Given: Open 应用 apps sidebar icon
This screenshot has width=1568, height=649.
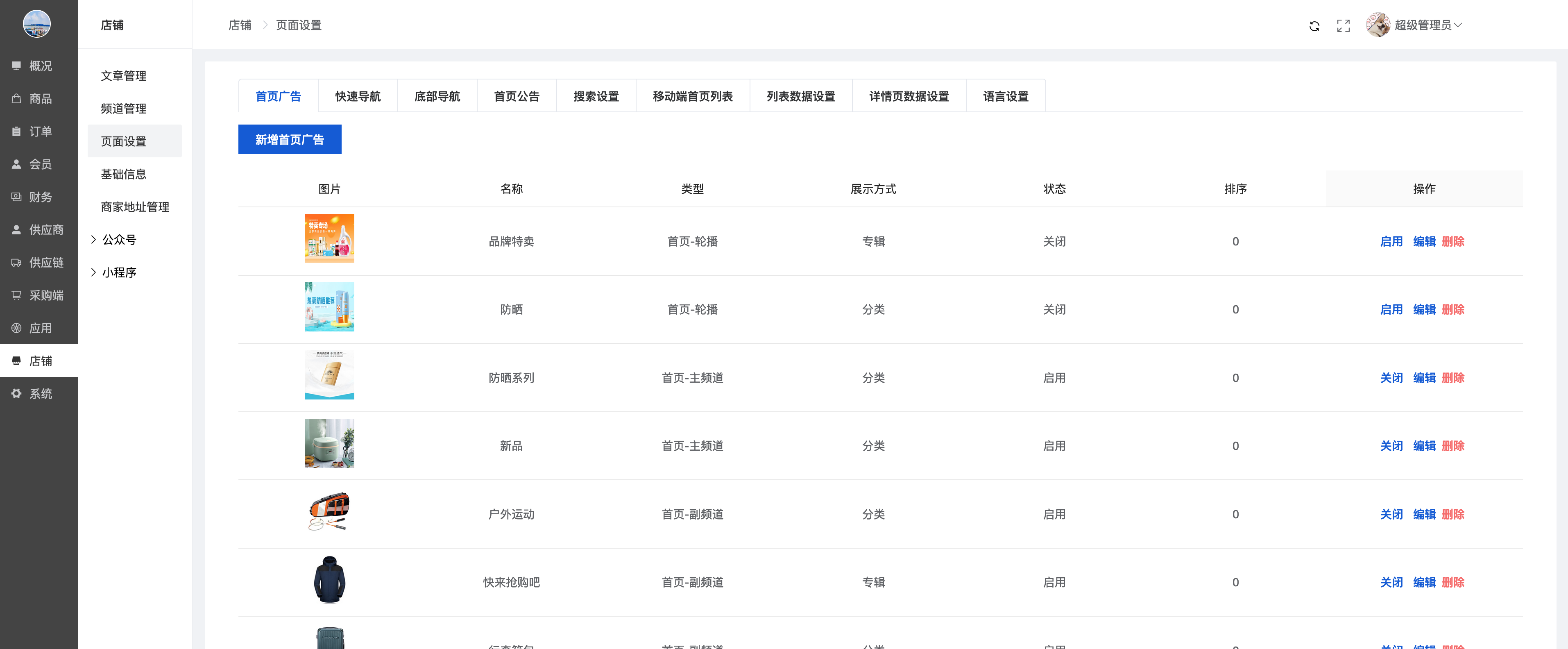Looking at the screenshot, I should (16, 328).
